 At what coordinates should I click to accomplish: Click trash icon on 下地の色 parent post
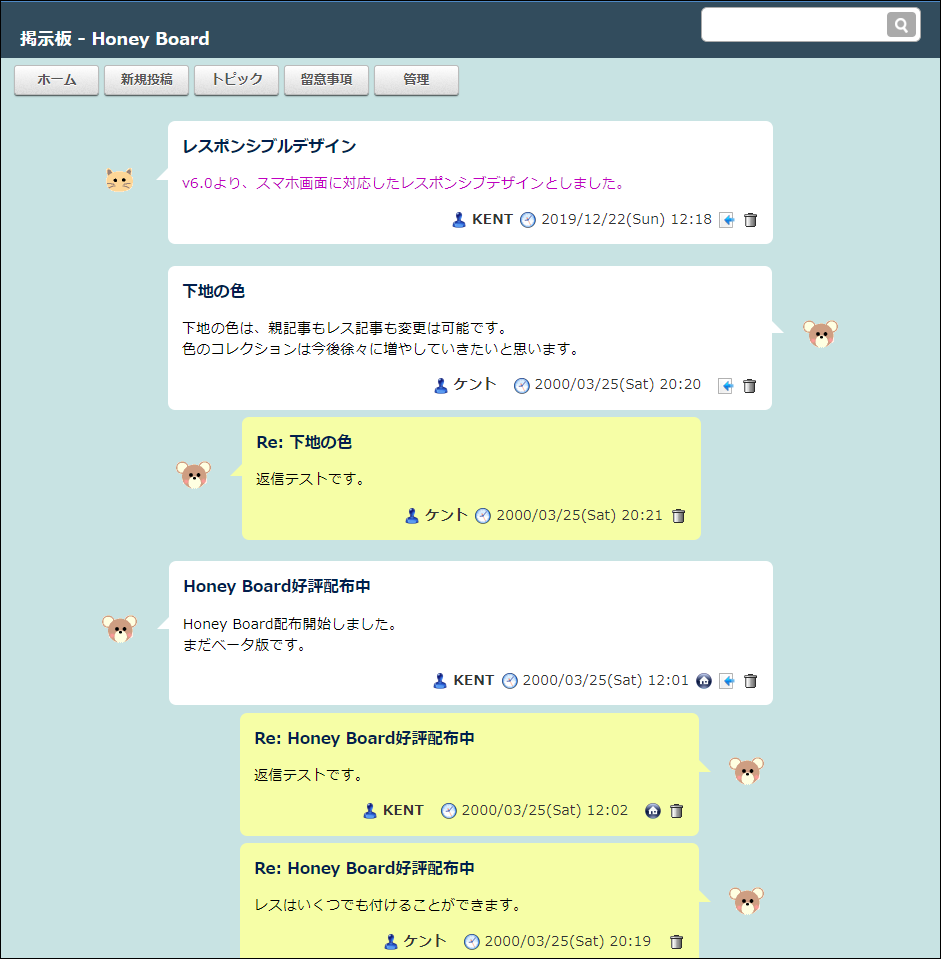coord(749,386)
